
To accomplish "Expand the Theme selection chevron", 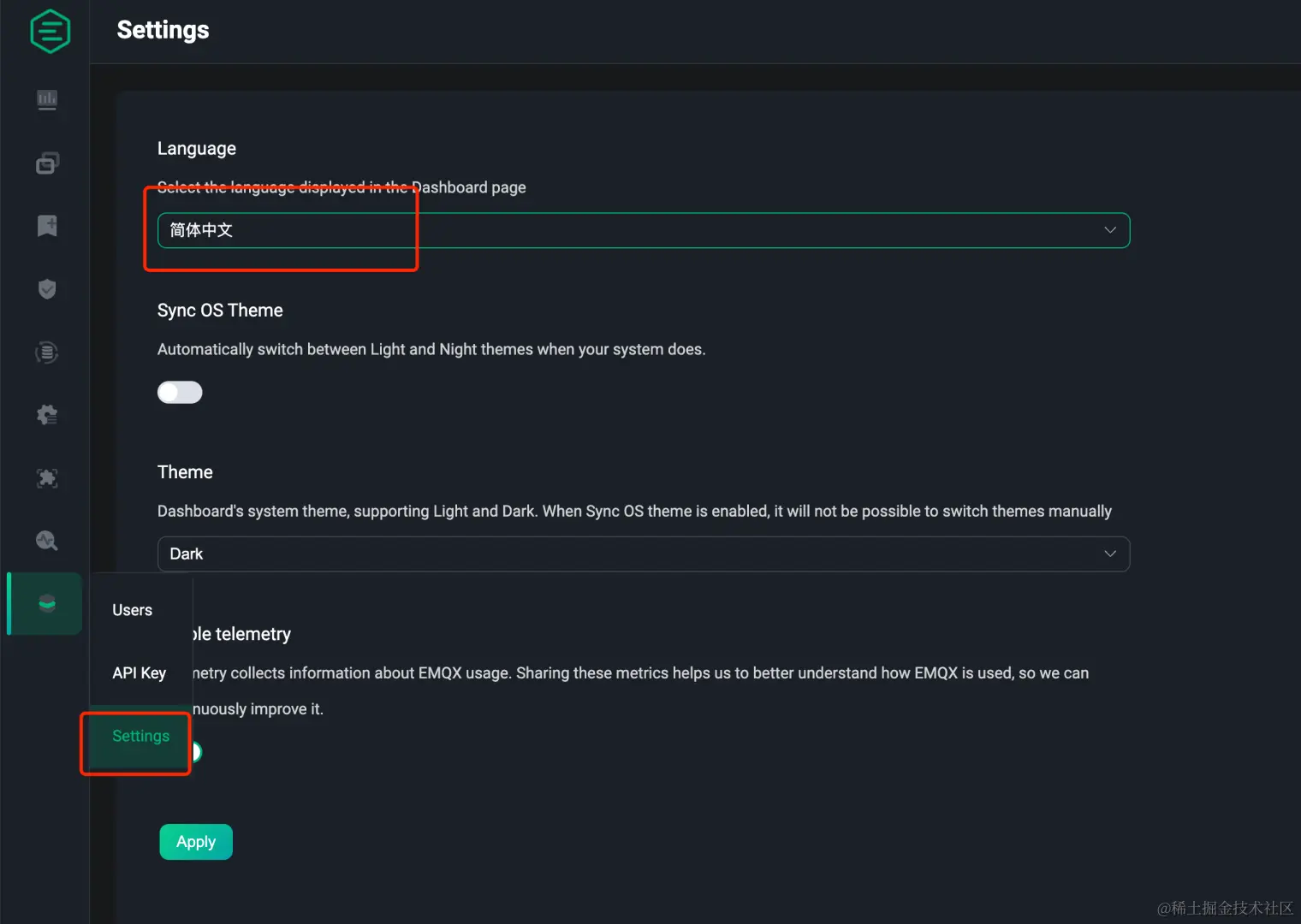I will coord(1109,554).
